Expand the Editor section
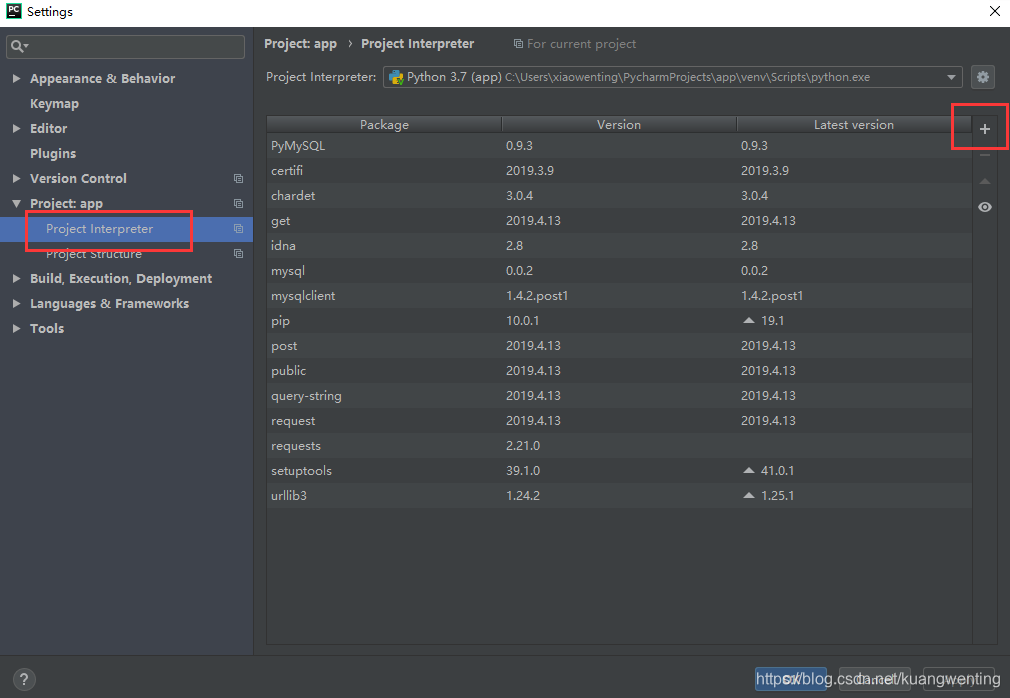The height and width of the screenshot is (698, 1010). [x=16, y=128]
